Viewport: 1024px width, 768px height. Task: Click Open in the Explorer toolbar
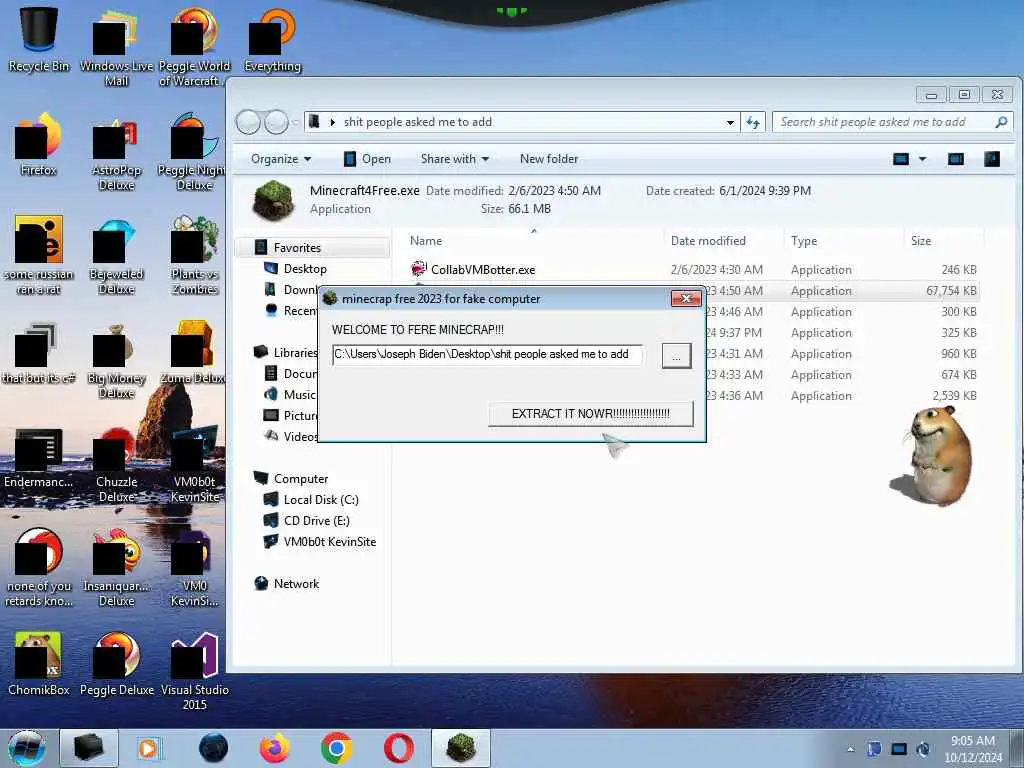click(367, 159)
